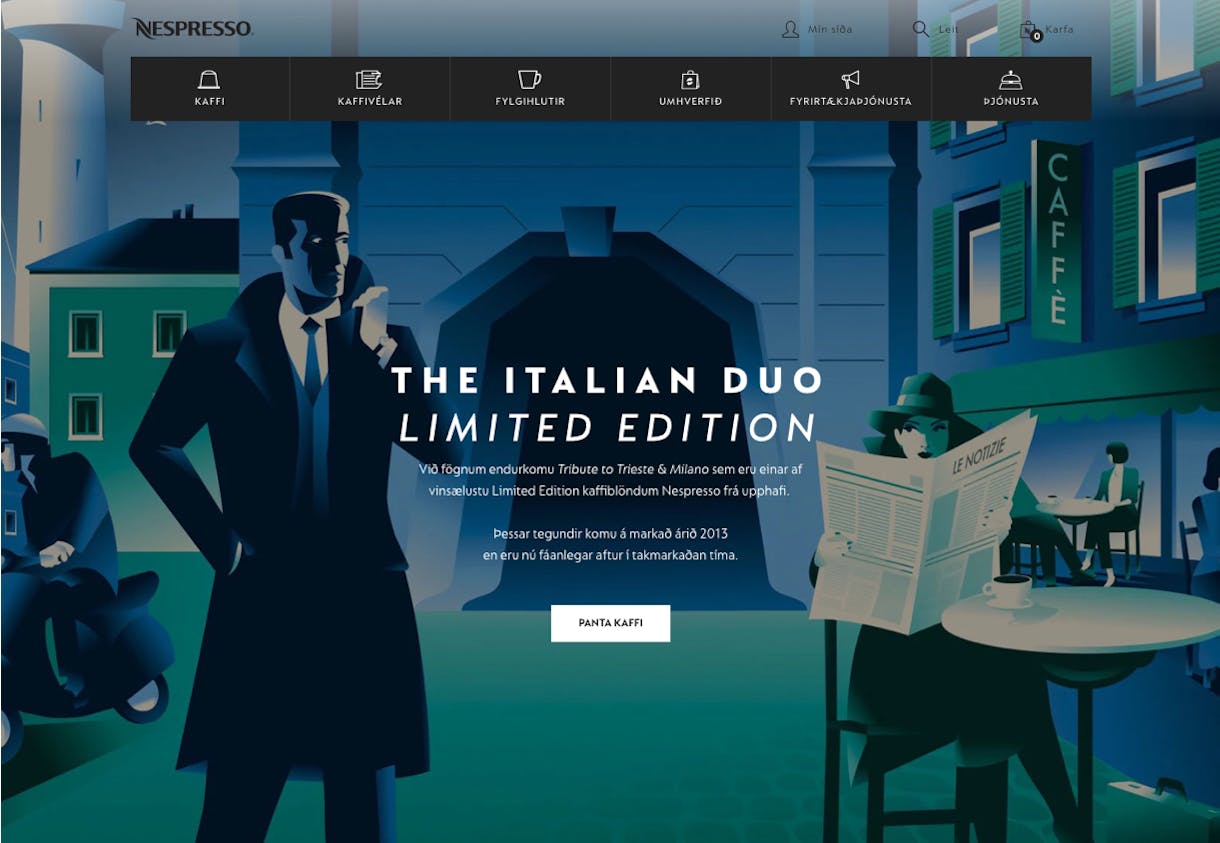The height and width of the screenshot is (843, 1220).
Task: Click the service bell icon above Þjónusta
Action: (1010, 80)
